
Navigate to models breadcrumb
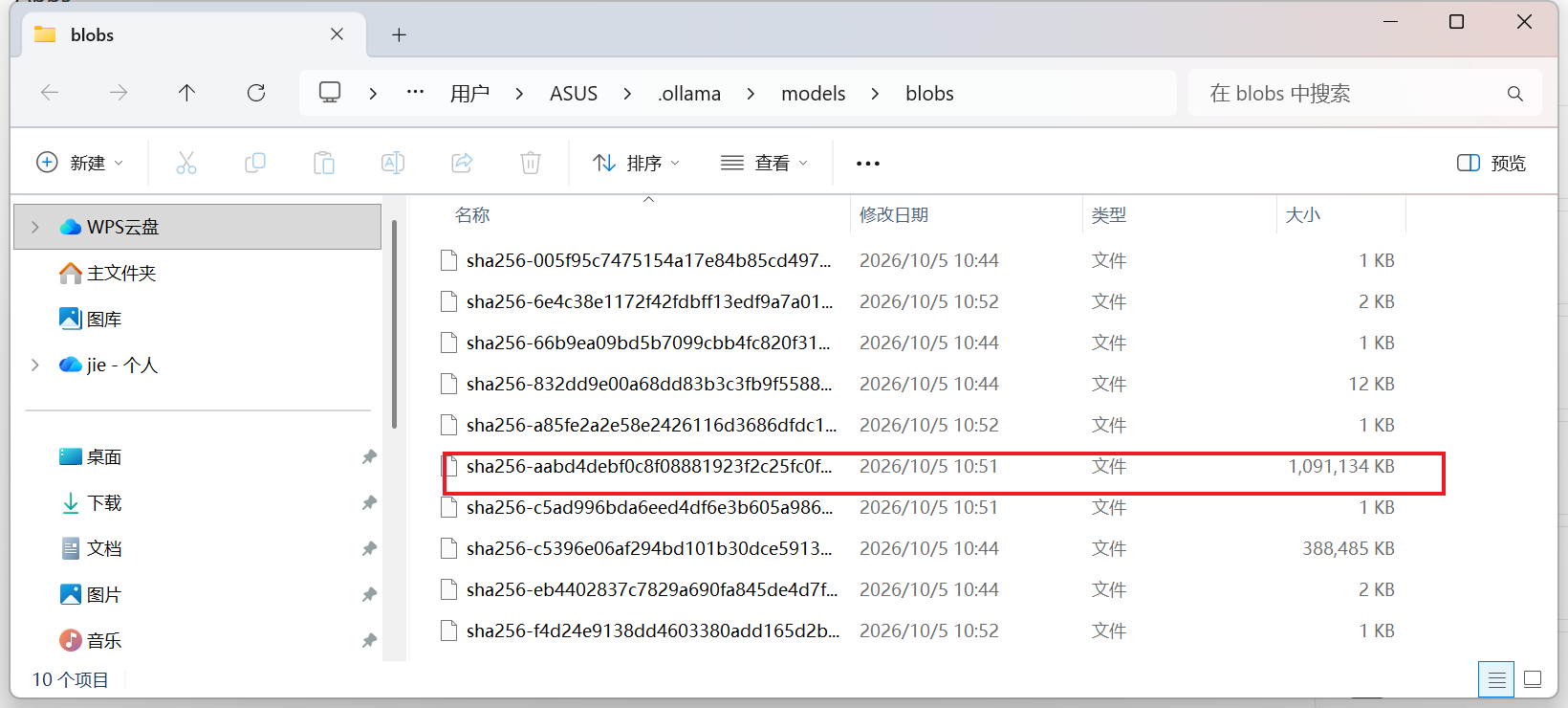(x=814, y=94)
